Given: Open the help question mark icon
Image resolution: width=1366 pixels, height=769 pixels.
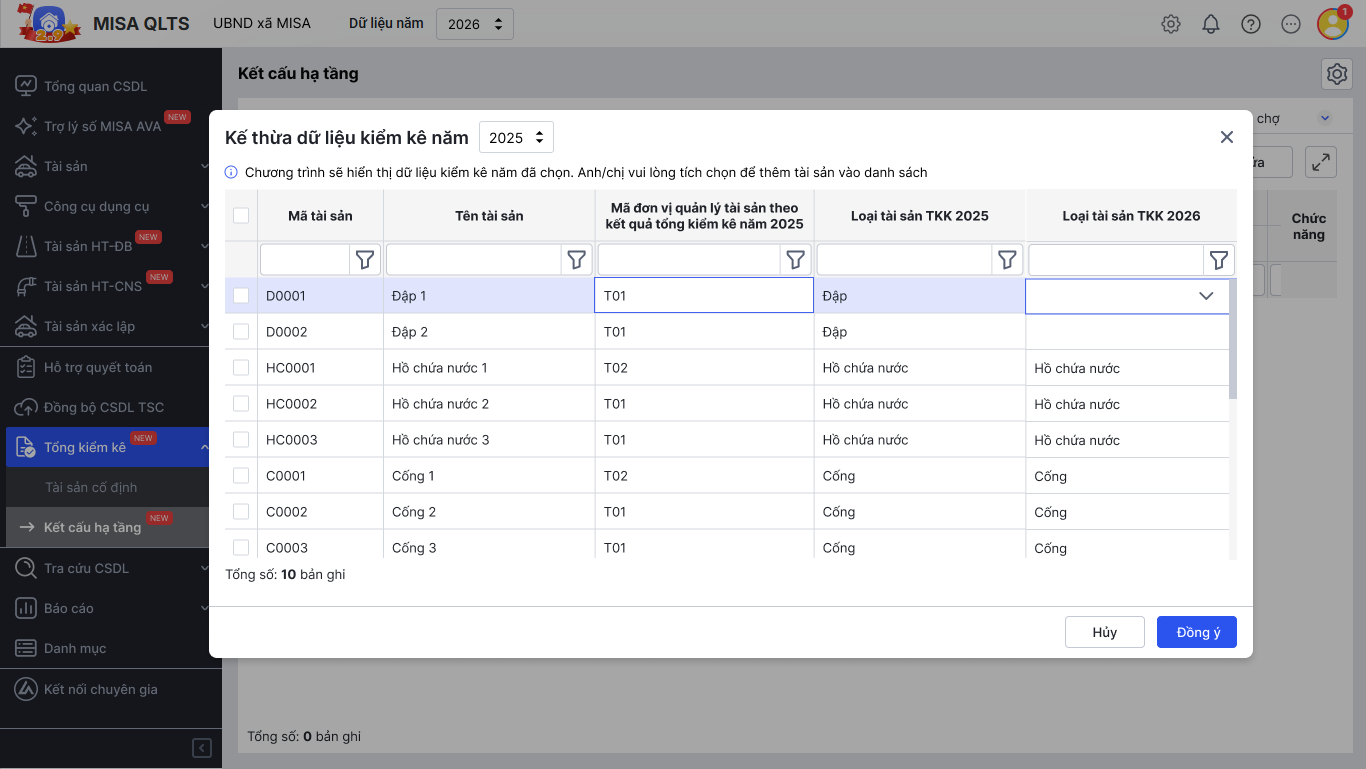Looking at the screenshot, I should click(1251, 24).
